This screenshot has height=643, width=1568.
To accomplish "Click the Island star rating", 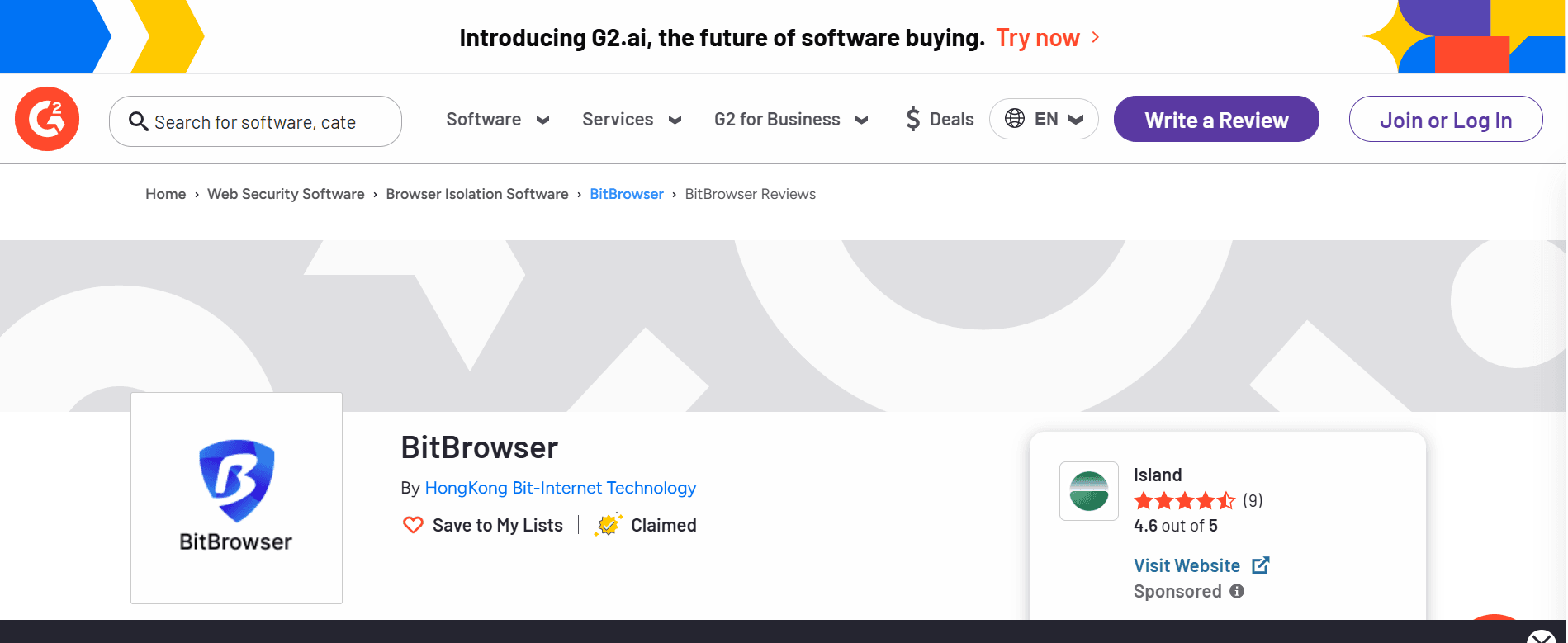I will (1185, 500).
